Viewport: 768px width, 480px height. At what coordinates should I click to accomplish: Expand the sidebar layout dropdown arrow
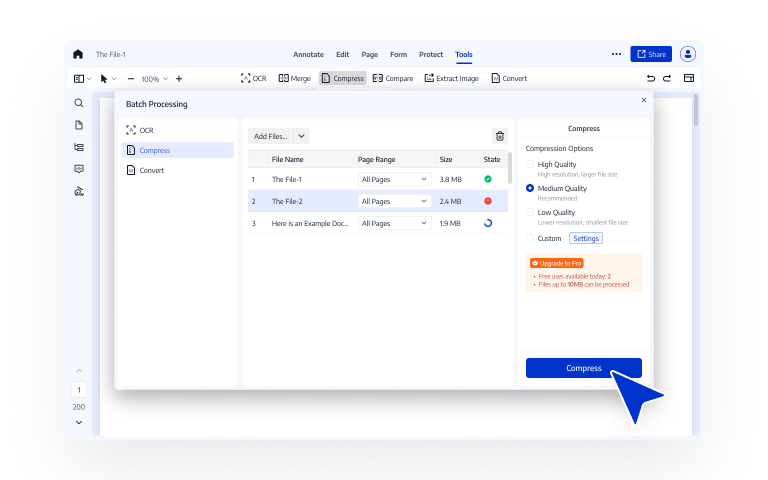click(x=89, y=79)
